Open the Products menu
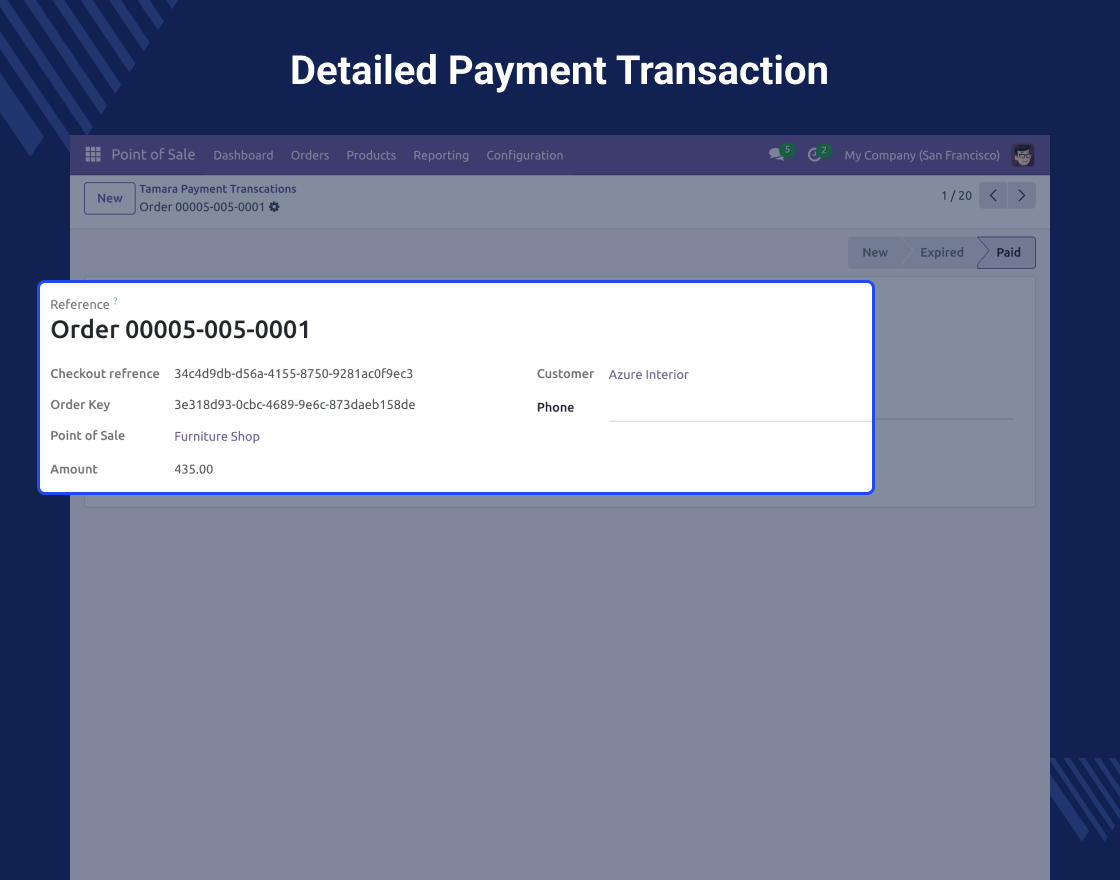The image size is (1120, 880). coord(371,155)
